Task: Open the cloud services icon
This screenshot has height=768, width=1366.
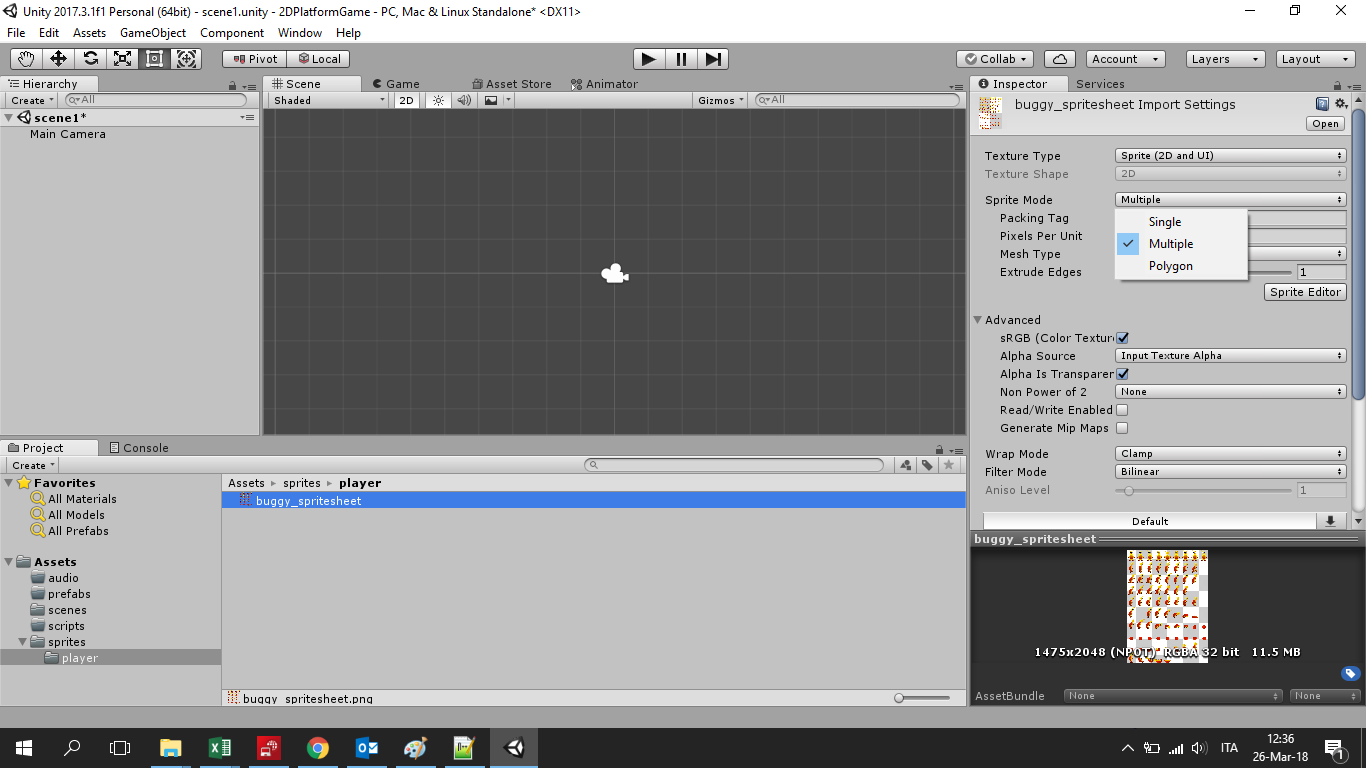Action: pos(1060,59)
